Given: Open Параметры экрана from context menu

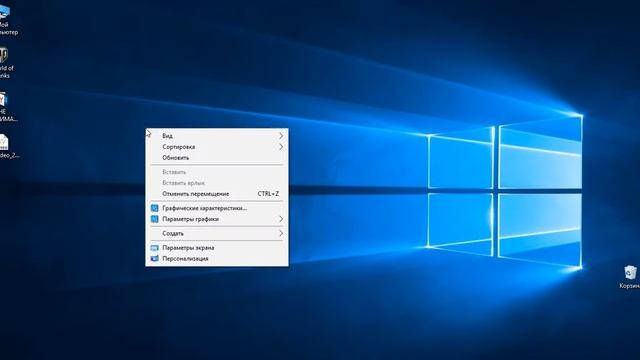Looking at the screenshot, I should [x=217, y=248].
